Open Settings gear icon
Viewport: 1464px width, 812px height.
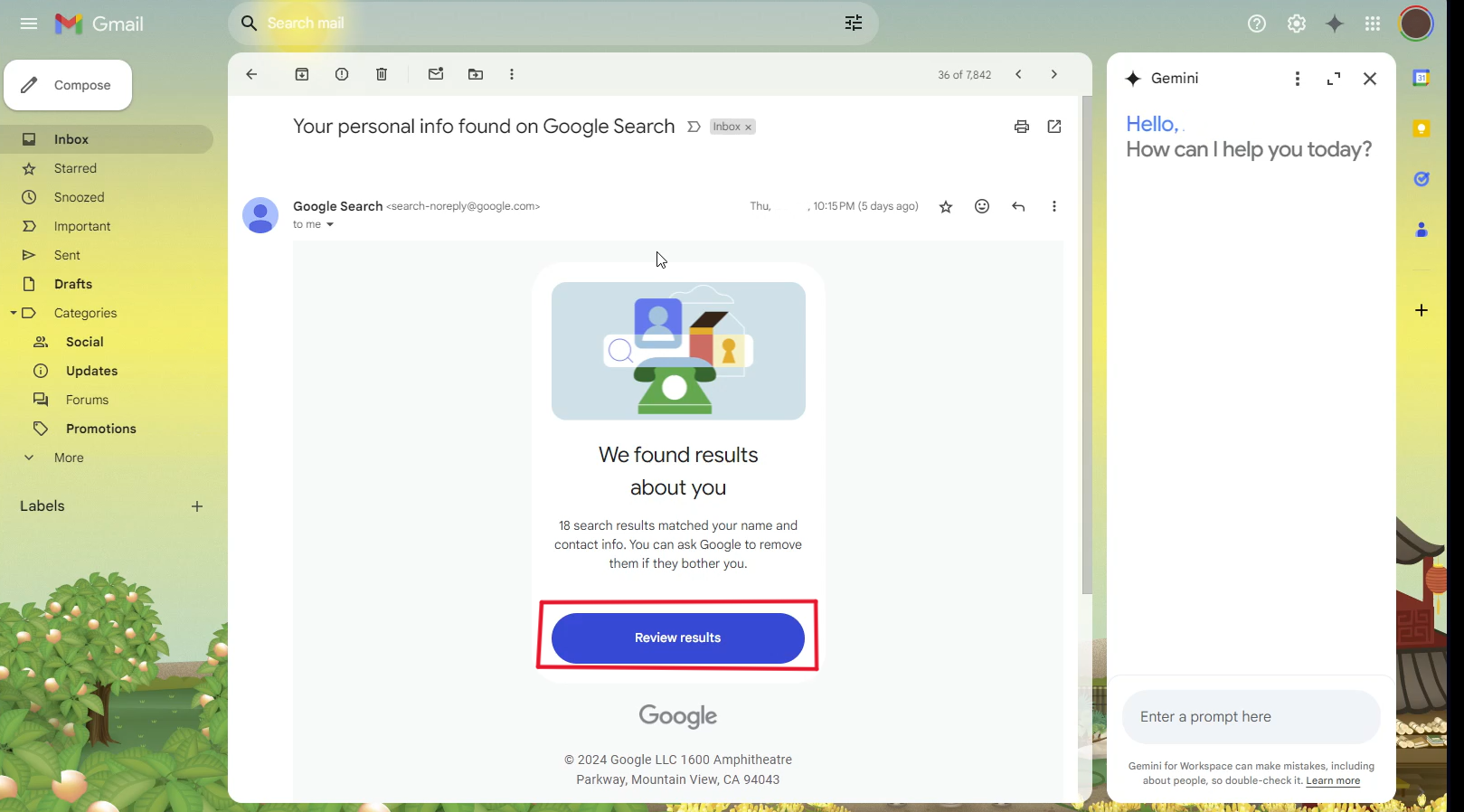(1297, 24)
